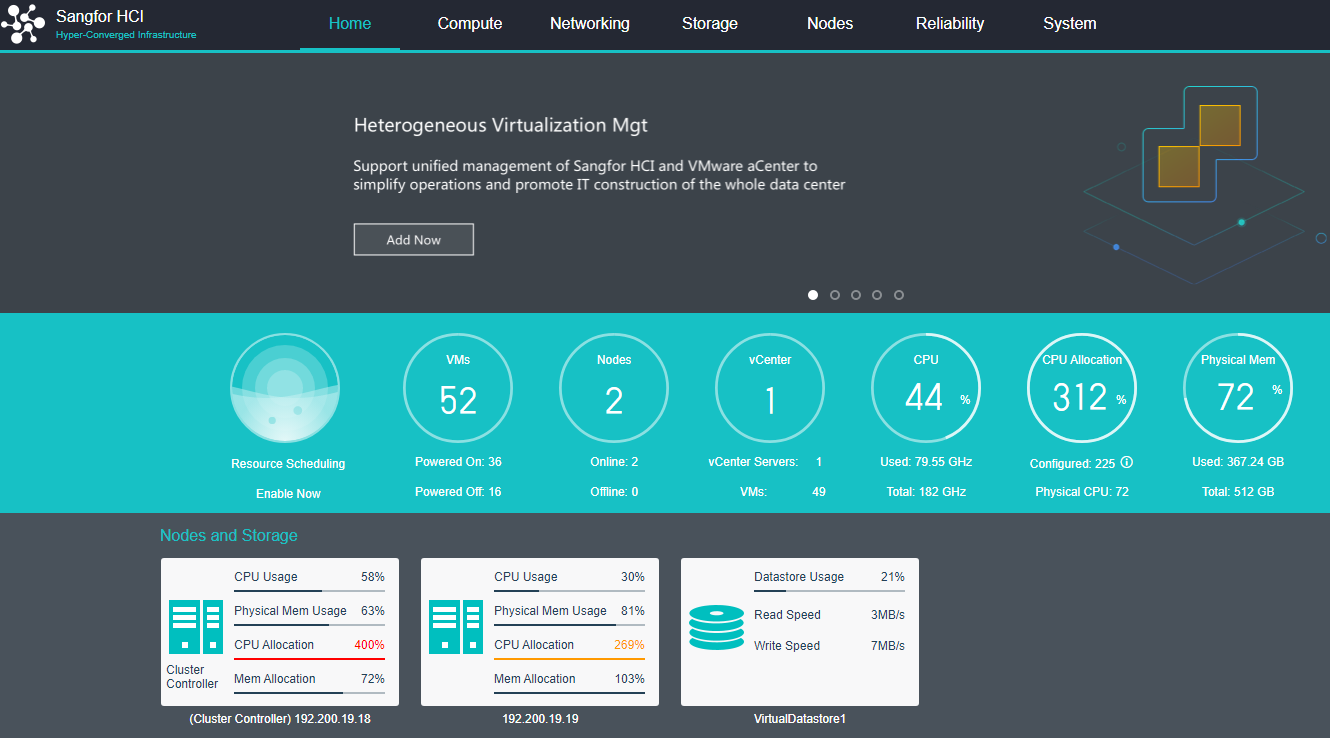Viewport: 1330px width, 738px height.
Task: Select the first banner carousel dot
Action: click(x=813, y=295)
